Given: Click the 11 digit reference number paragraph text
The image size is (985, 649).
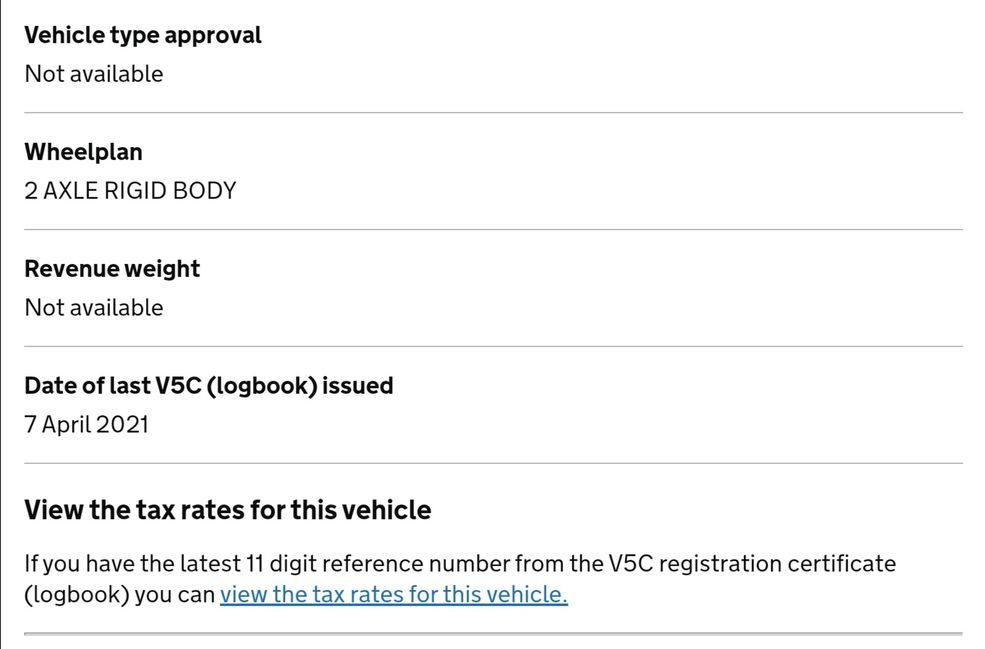Looking at the screenshot, I should [x=460, y=579].
